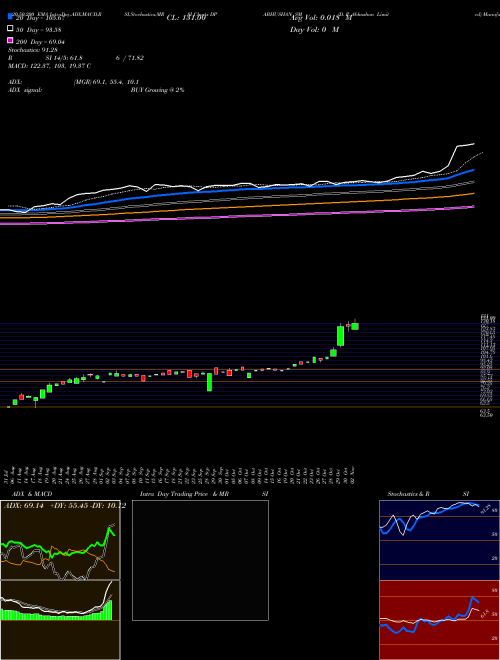Click the 'BUY Growing @ 2%' ADX signal
This screenshot has width=500, height=660.
pos(157,90)
